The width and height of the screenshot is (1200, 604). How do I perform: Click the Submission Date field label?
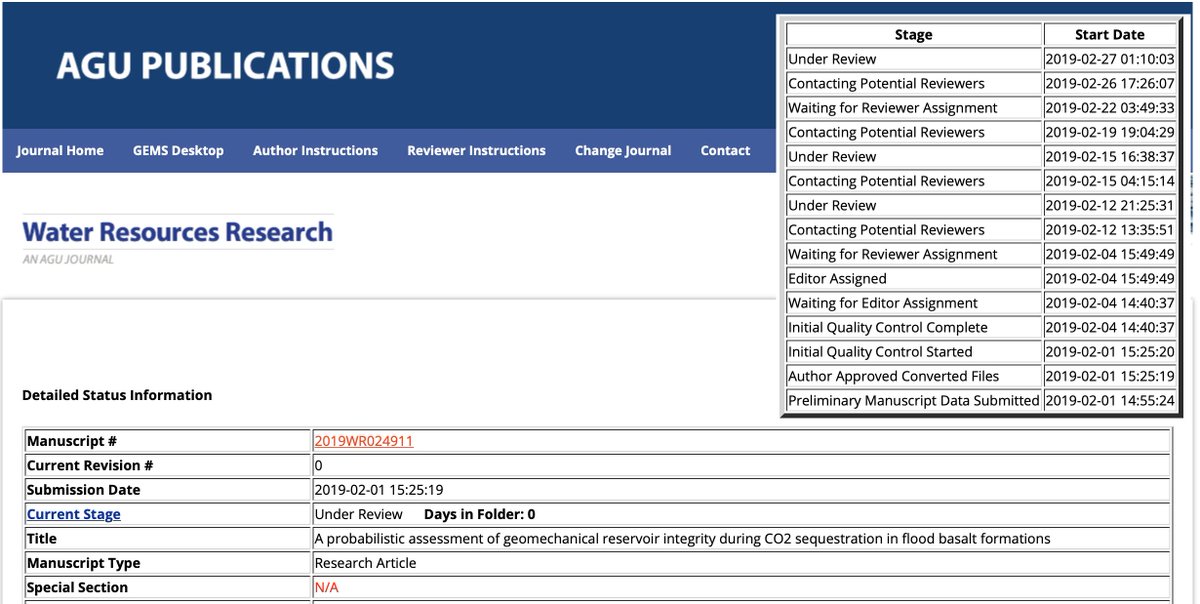click(84, 490)
